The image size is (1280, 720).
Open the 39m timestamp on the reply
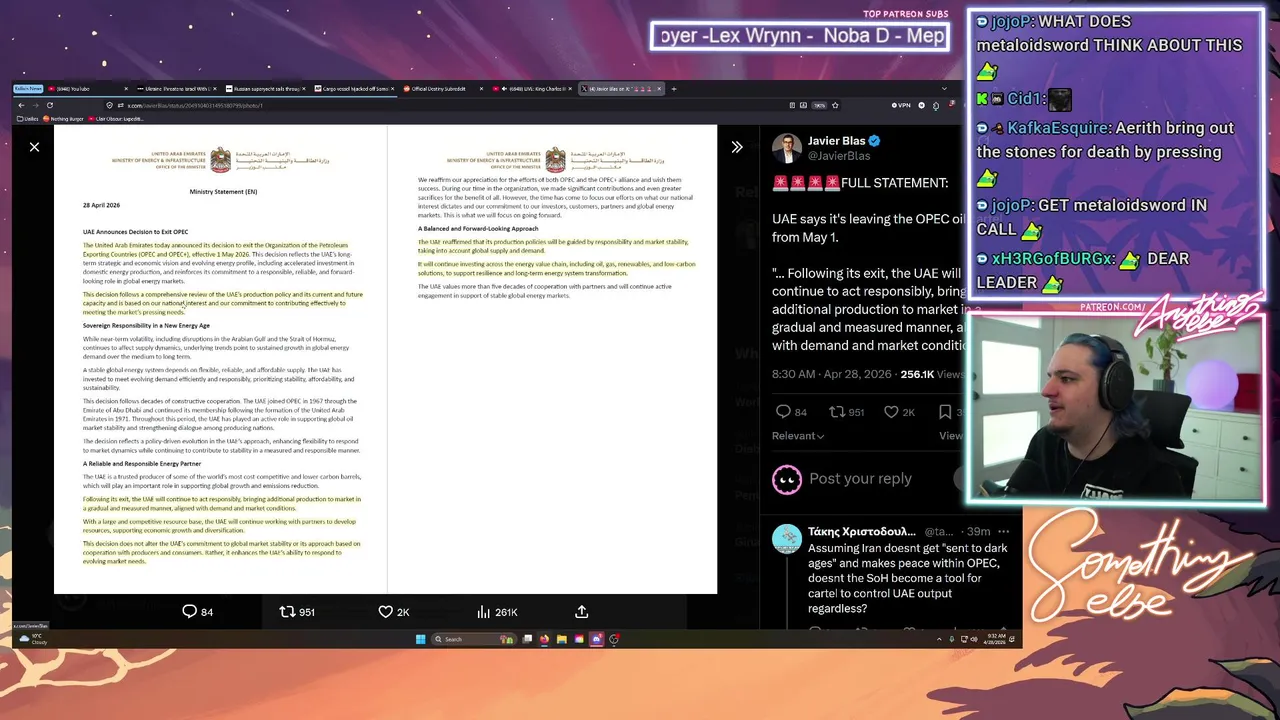click(979, 532)
